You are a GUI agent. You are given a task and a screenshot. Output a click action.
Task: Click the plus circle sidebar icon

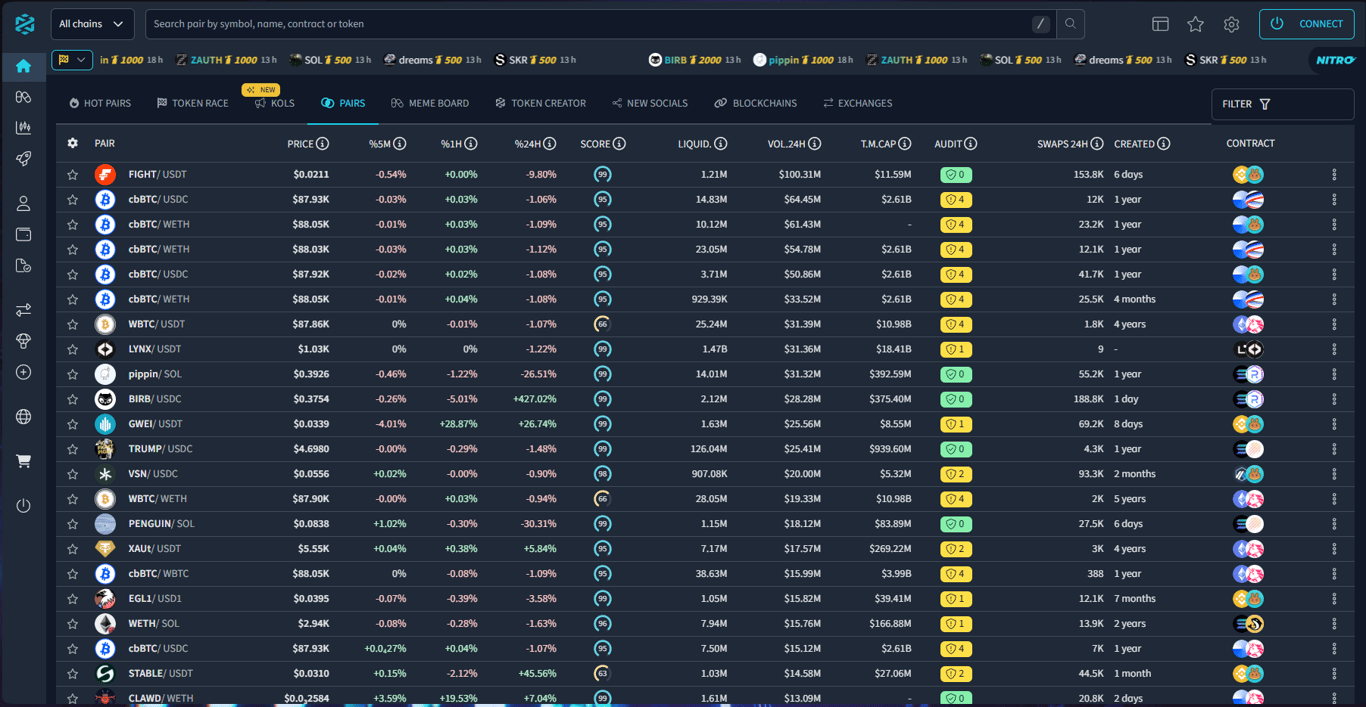[23, 372]
